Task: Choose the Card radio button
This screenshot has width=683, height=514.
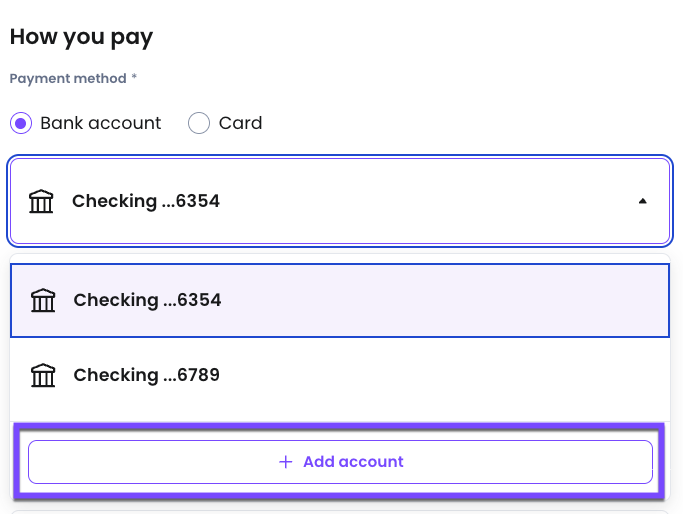Action: click(x=199, y=123)
